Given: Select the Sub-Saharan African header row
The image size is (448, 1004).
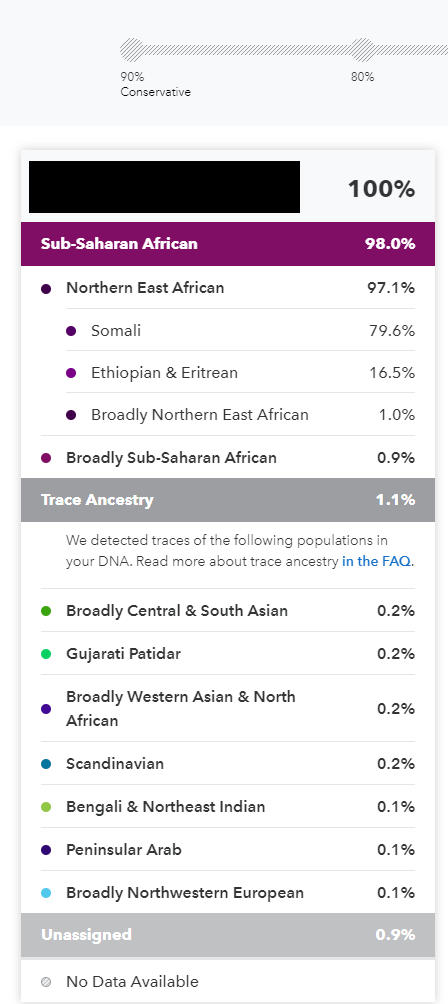Looking at the screenshot, I should (228, 244).
